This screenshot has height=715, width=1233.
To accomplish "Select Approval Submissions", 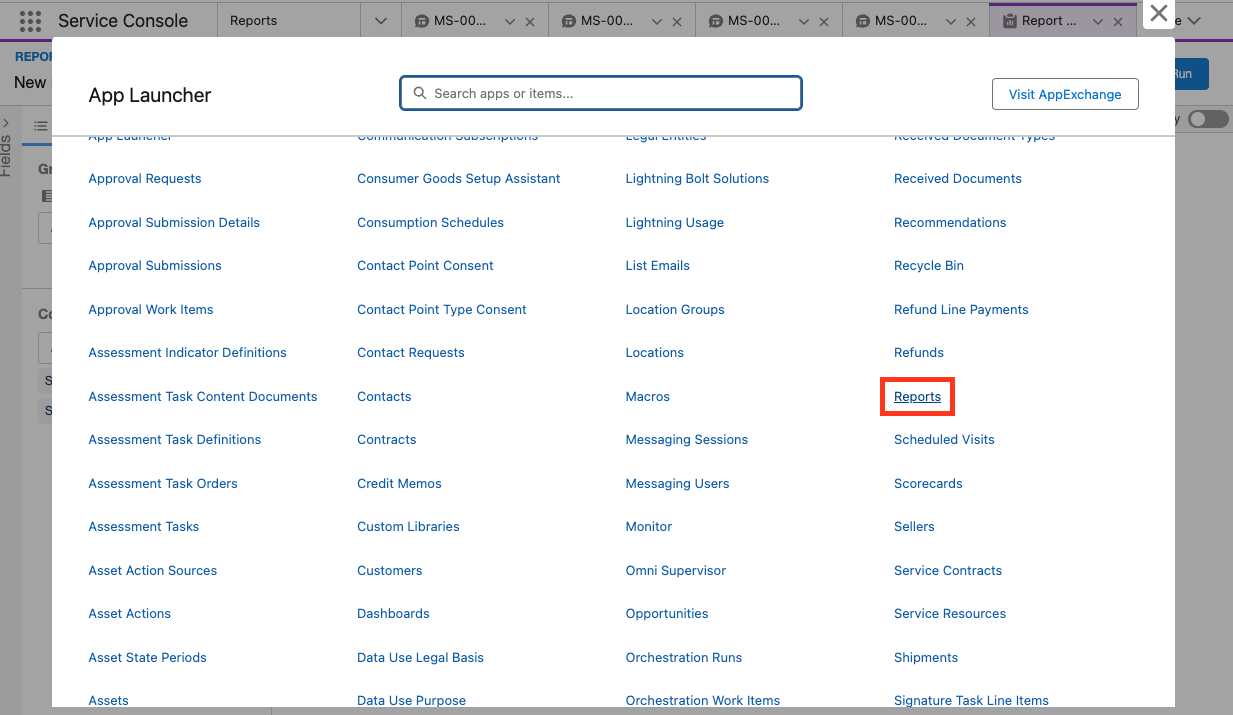I will [155, 266].
